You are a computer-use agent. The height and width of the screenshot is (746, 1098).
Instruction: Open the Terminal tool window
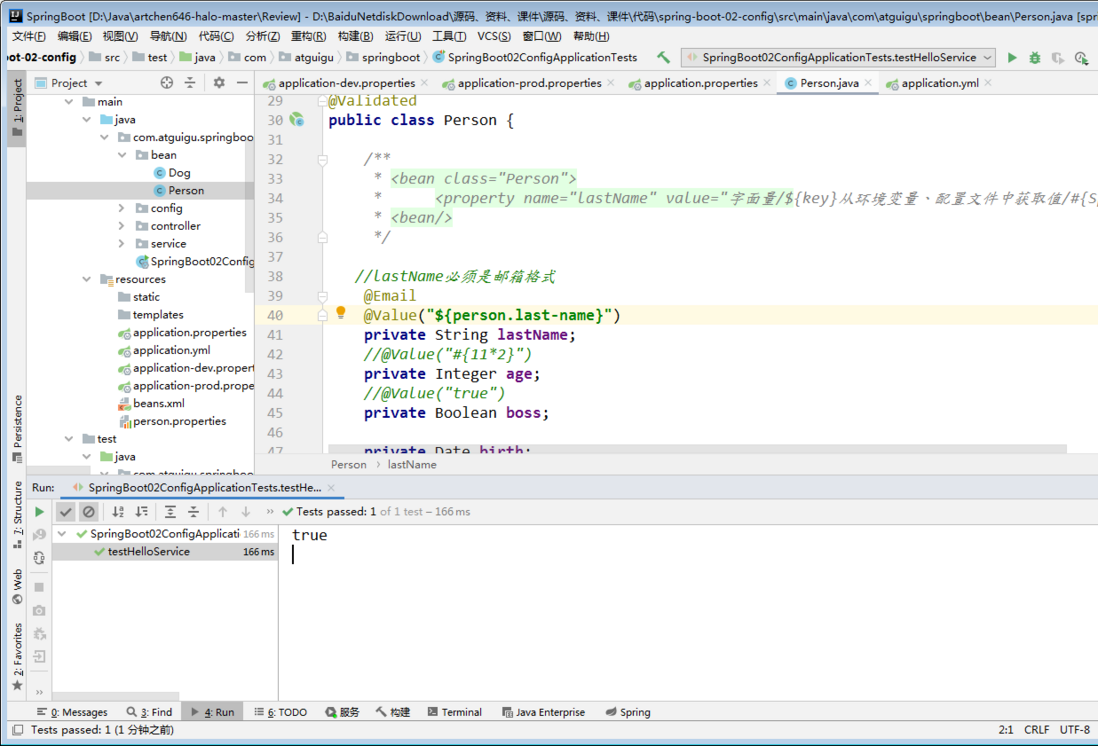point(454,712)
